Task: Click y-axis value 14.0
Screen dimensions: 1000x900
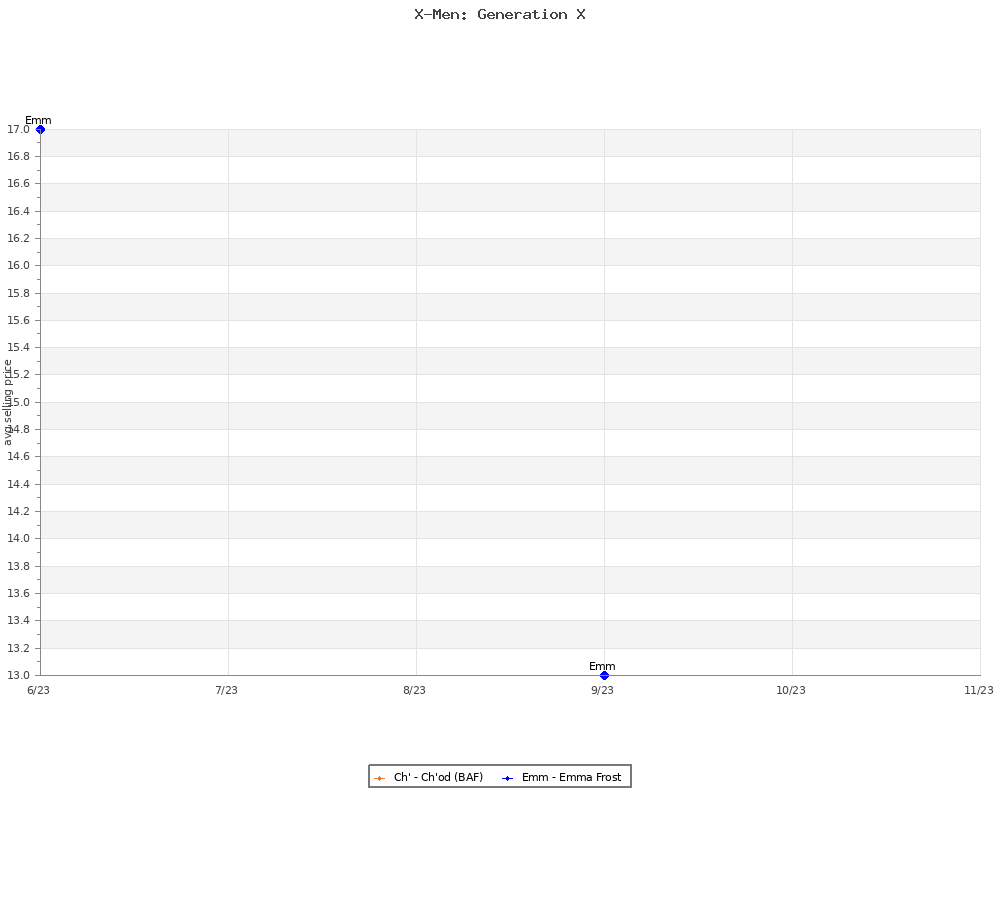Action: coord(18,538)
